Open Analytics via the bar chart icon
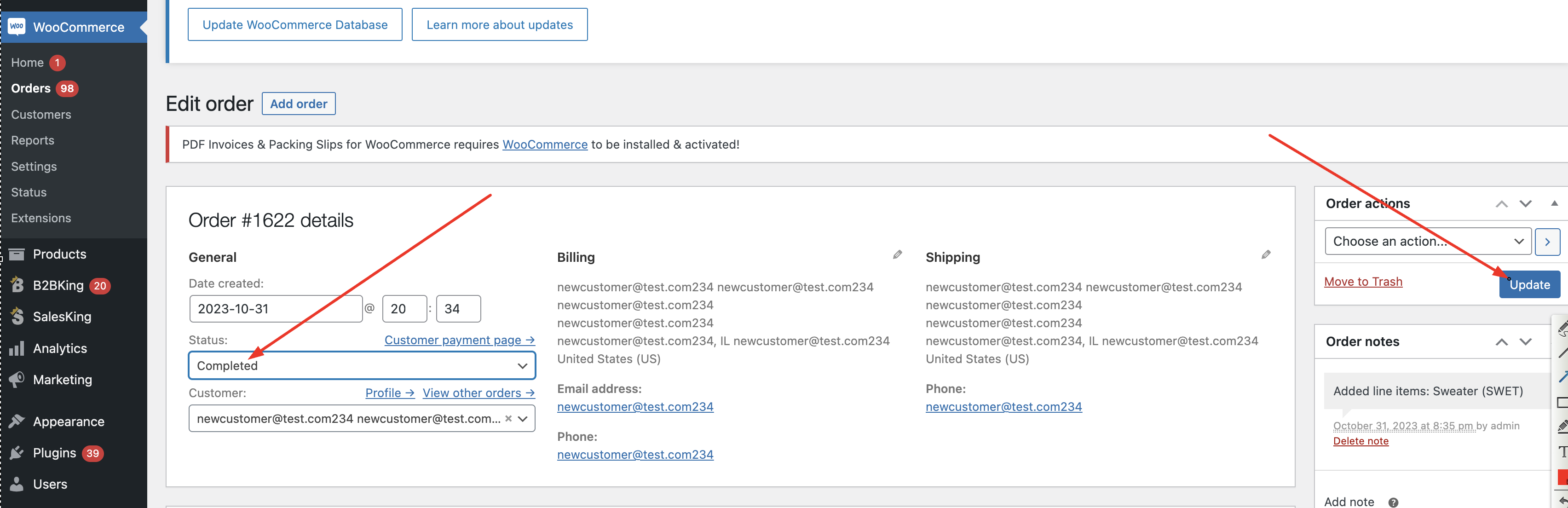1568x508 pixels. (x=17, y=348)
